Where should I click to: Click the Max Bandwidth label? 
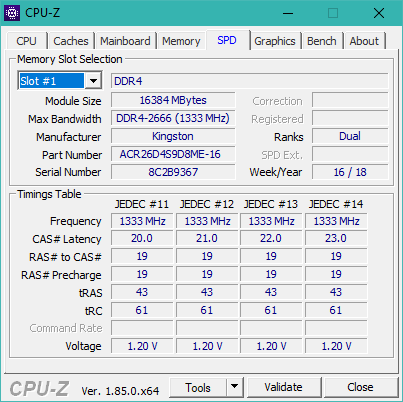coord(65,119)
